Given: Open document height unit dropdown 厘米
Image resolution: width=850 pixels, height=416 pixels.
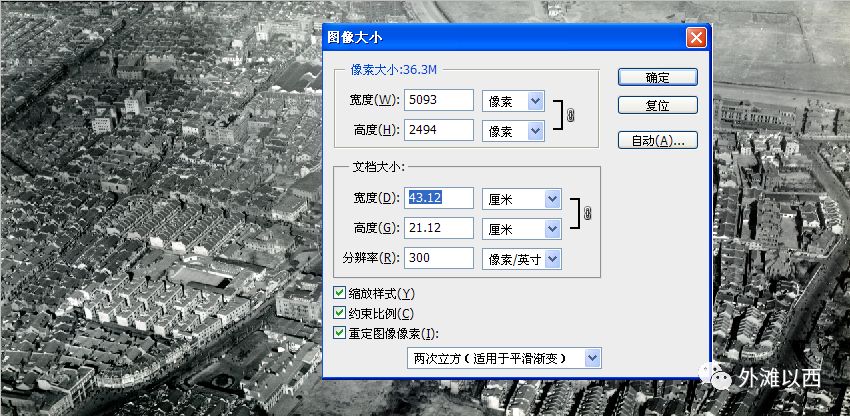Looking at the screenshot, I should (x=521, y=229).
